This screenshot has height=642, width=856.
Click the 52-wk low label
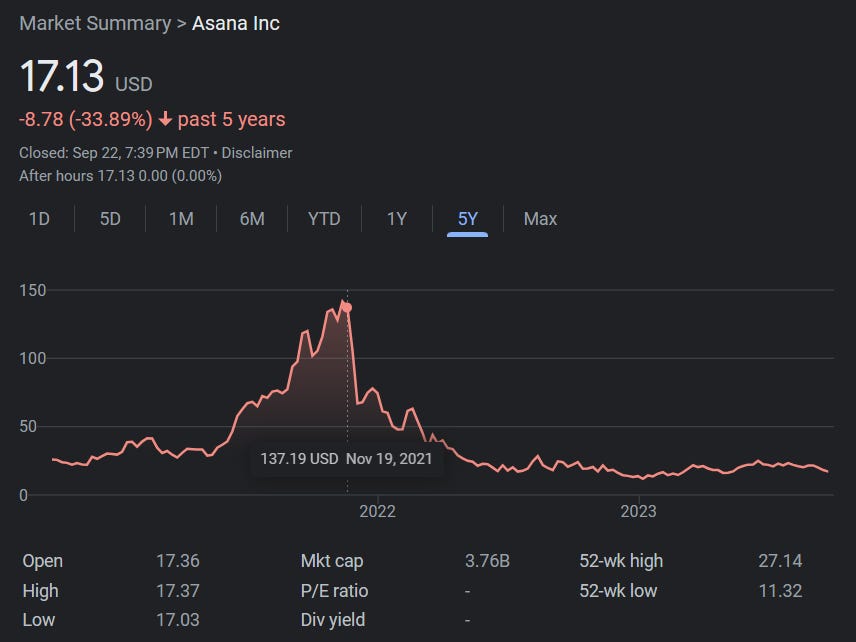619,591
